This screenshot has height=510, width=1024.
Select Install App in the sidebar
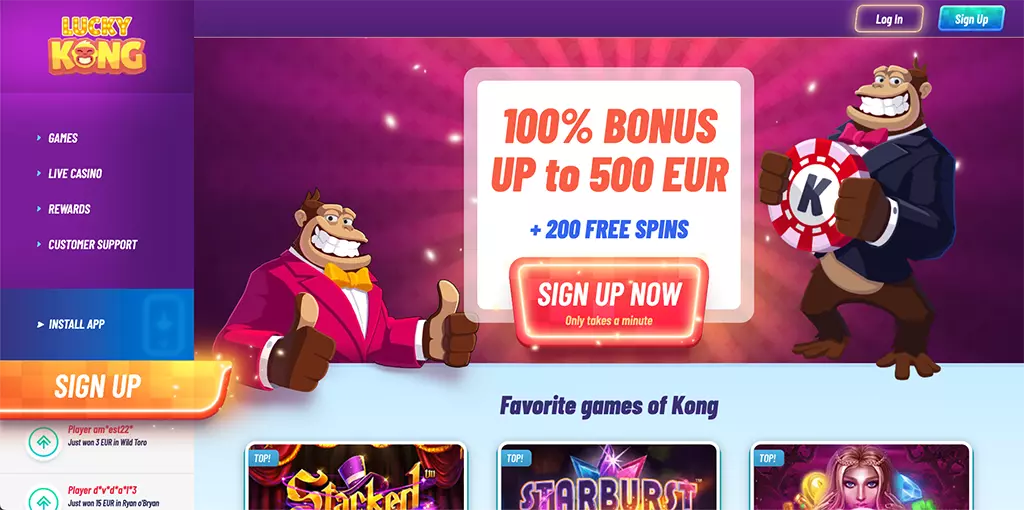point(76,324)
